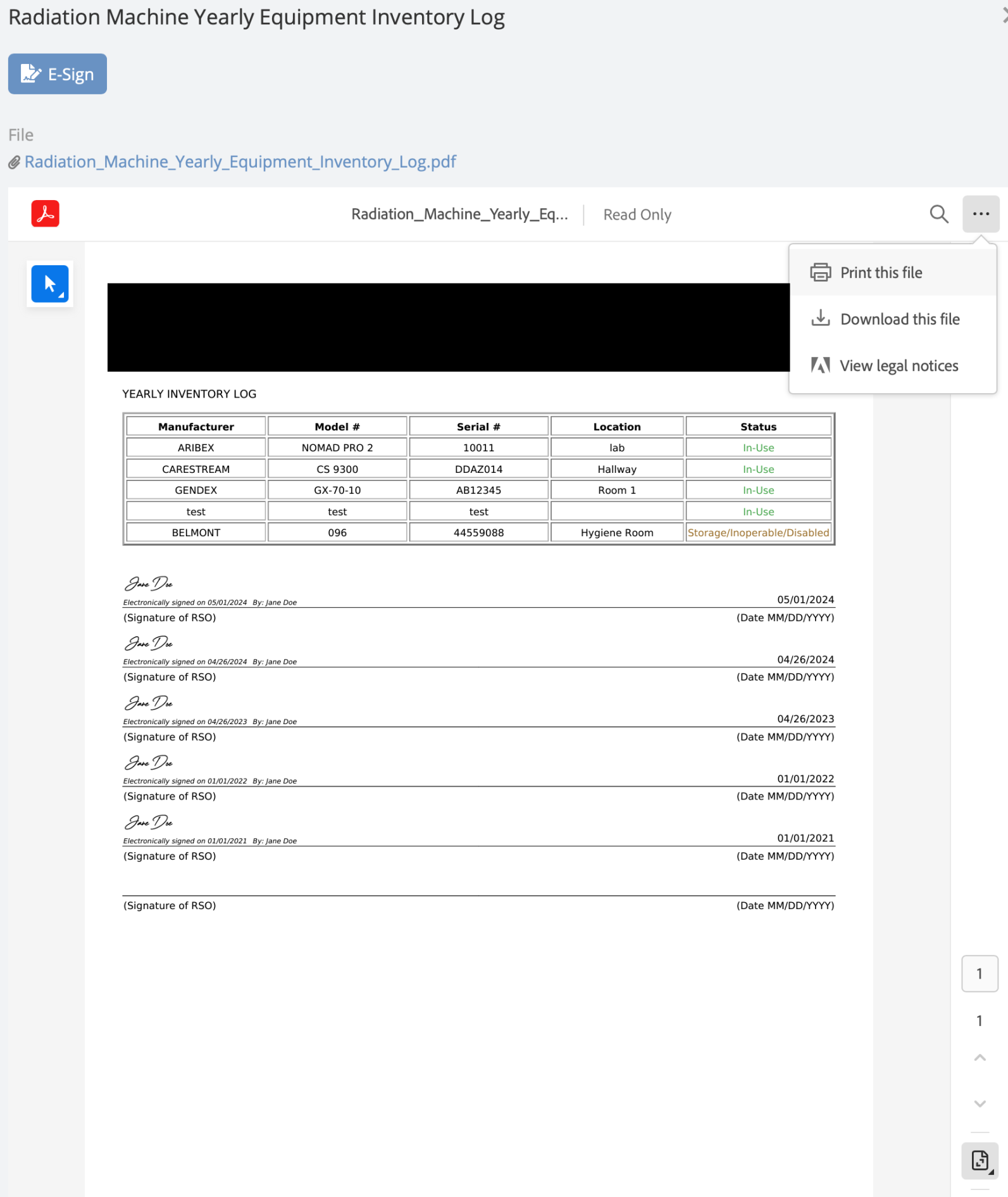Image resolution: width=1008 pixels, height=1197 pixels.
Task: Click the Read Only label in viewer header
Action: (x=637, y=215)
